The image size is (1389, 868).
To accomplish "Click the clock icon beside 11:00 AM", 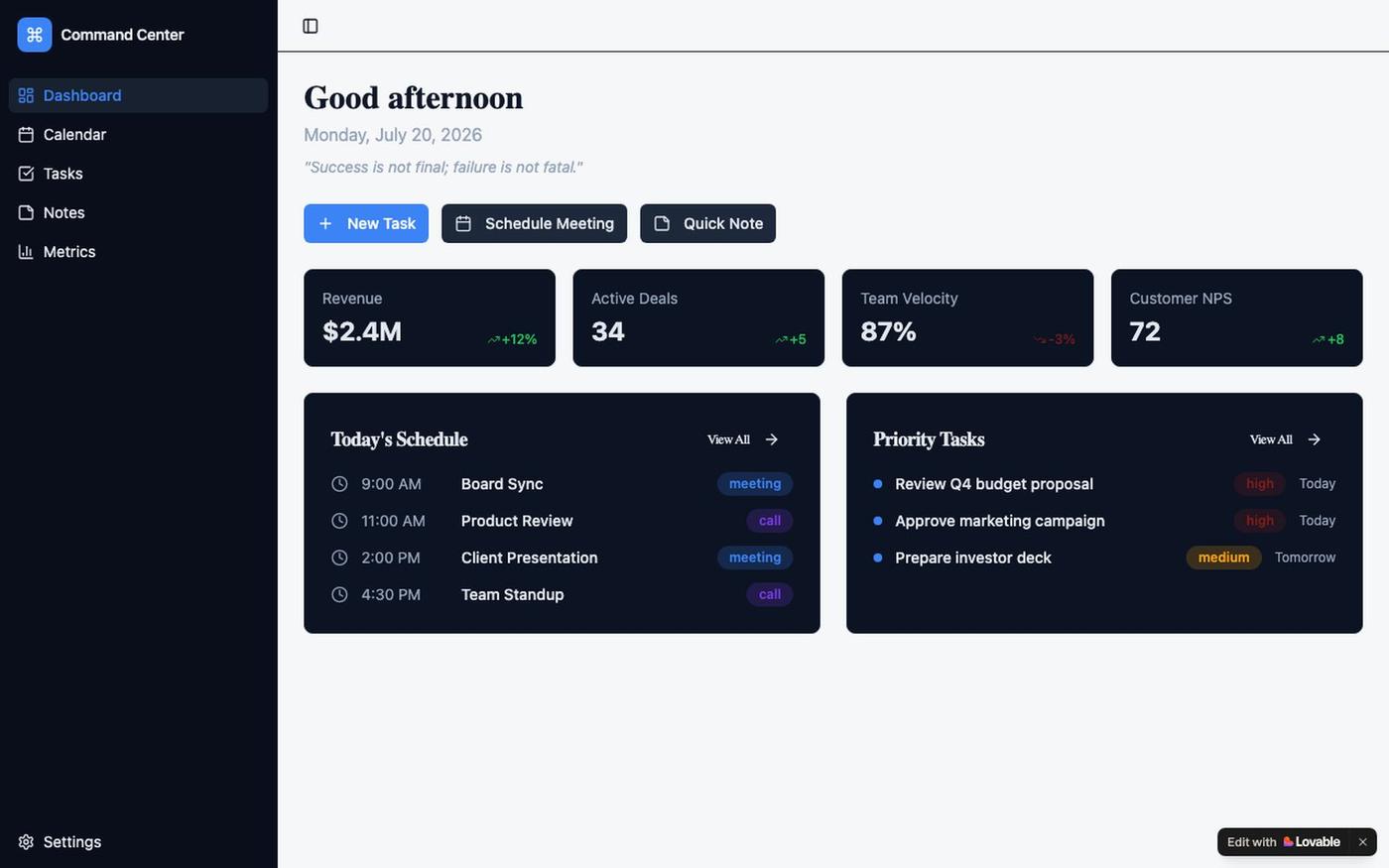I will click(339, 521).
